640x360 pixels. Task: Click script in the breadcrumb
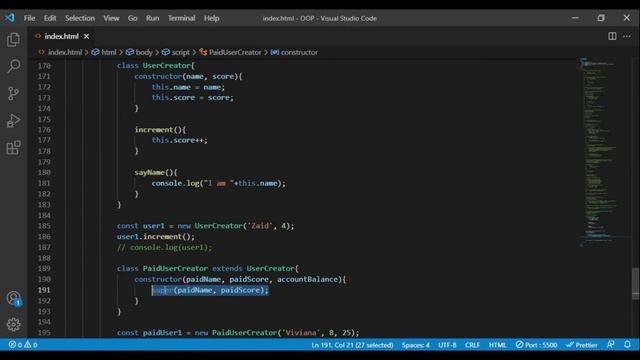[180, 52]
